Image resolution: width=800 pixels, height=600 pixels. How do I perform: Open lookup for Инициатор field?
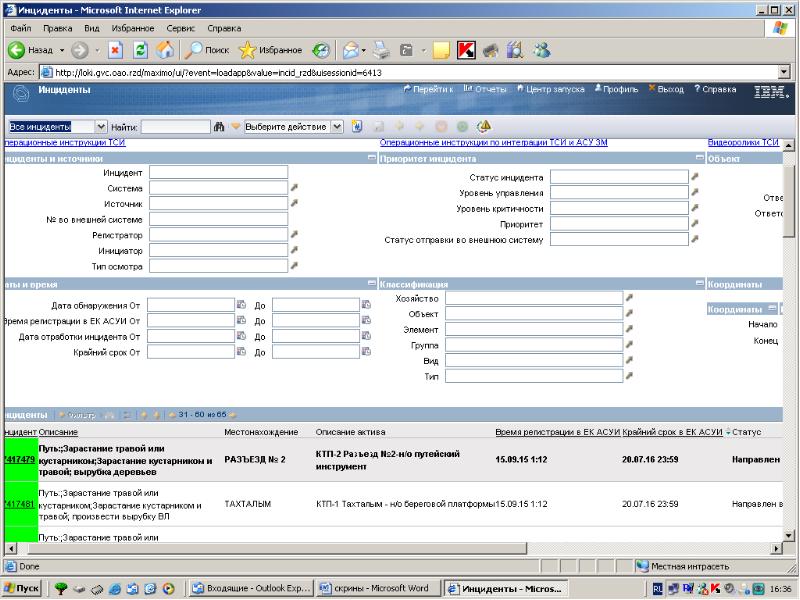294,251
